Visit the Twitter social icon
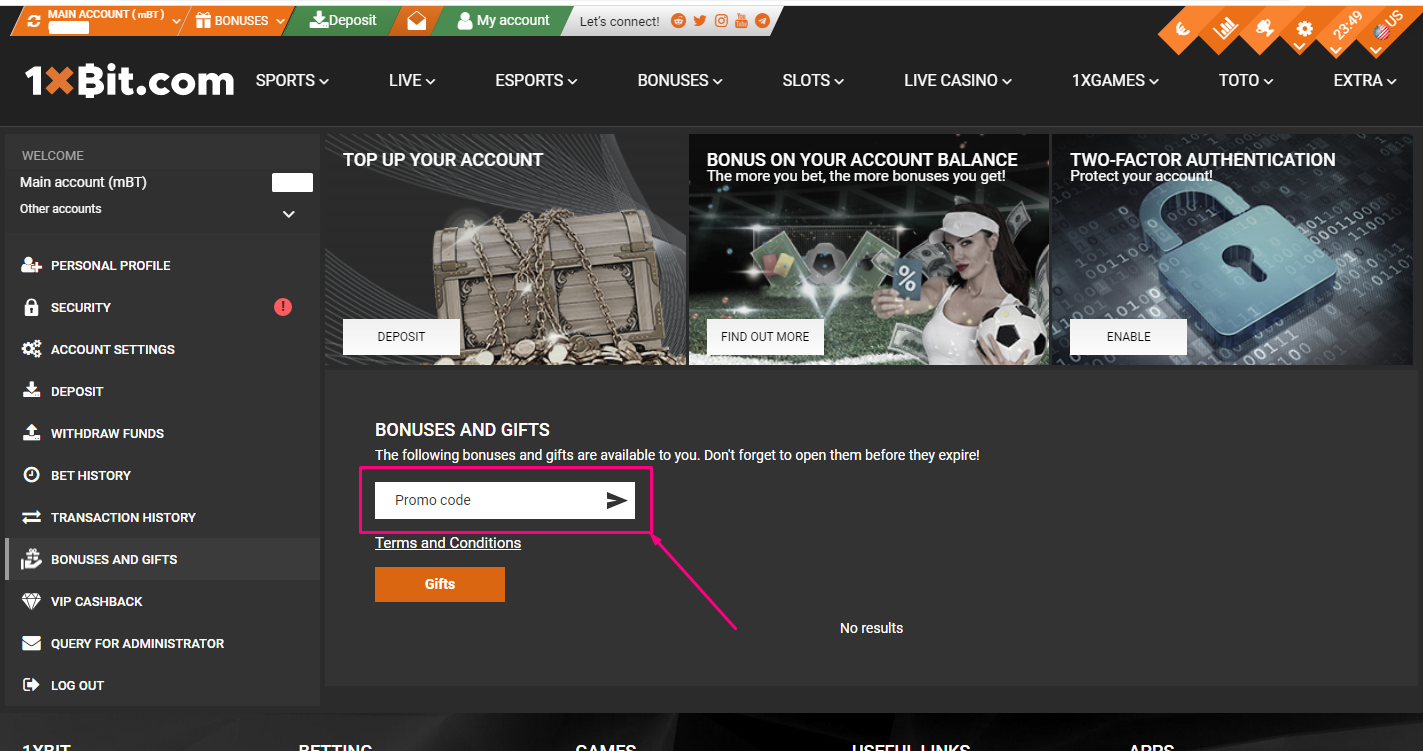Viewport: 1423px width, 751px height. pyautogui.click(x=700, y=20)
